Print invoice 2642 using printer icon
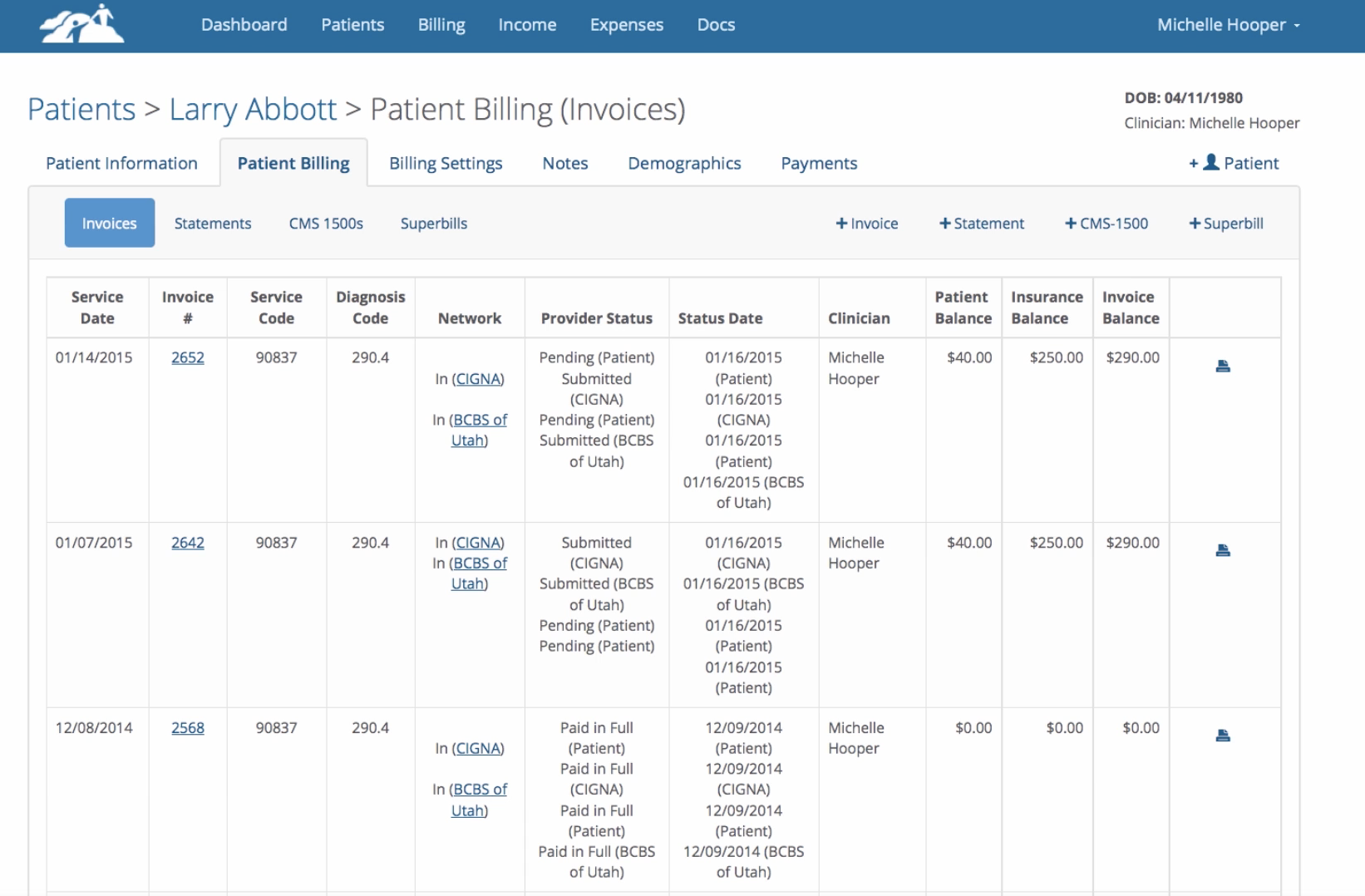 (x=1223, y=550)
